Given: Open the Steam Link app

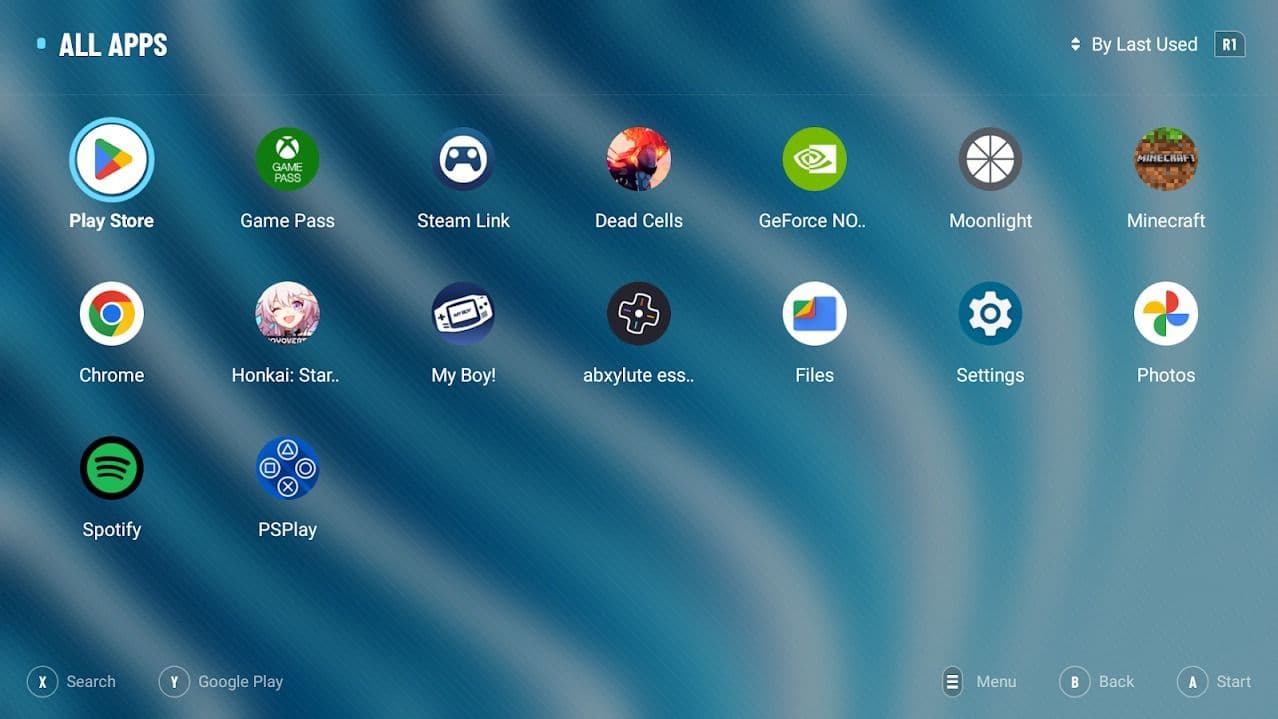Looking at the screenshot, I should point(463,160).
